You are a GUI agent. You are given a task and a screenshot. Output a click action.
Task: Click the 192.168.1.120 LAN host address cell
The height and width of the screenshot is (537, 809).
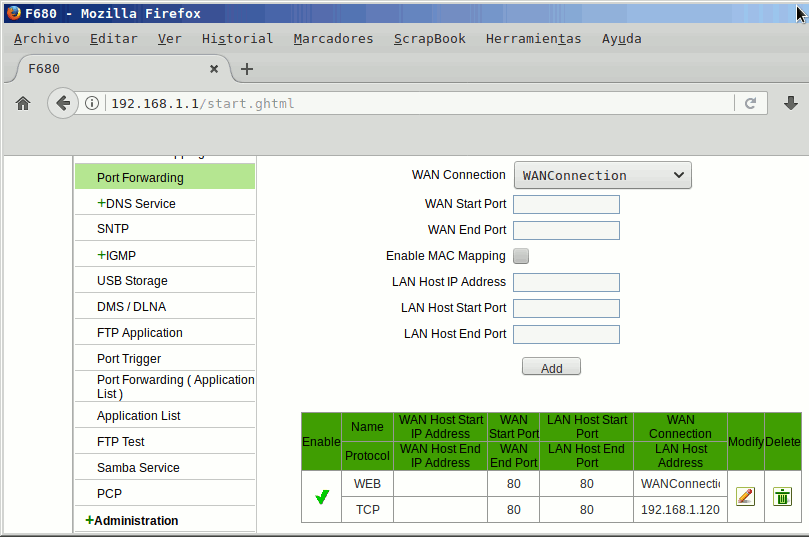(x=680, y=510)
